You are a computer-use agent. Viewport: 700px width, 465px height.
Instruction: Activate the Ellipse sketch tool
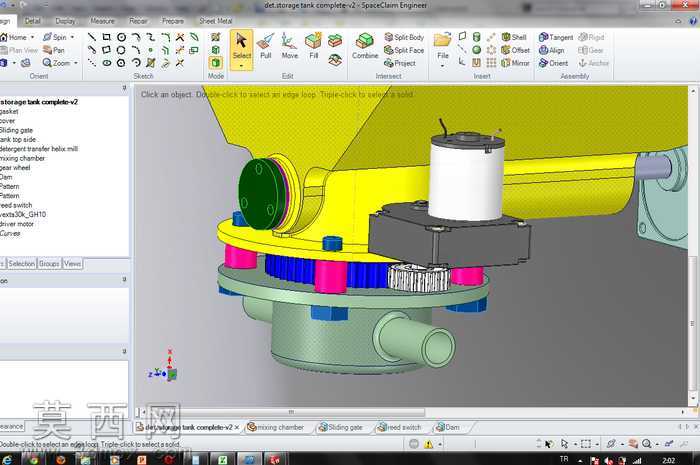click(x=107, y=63)
